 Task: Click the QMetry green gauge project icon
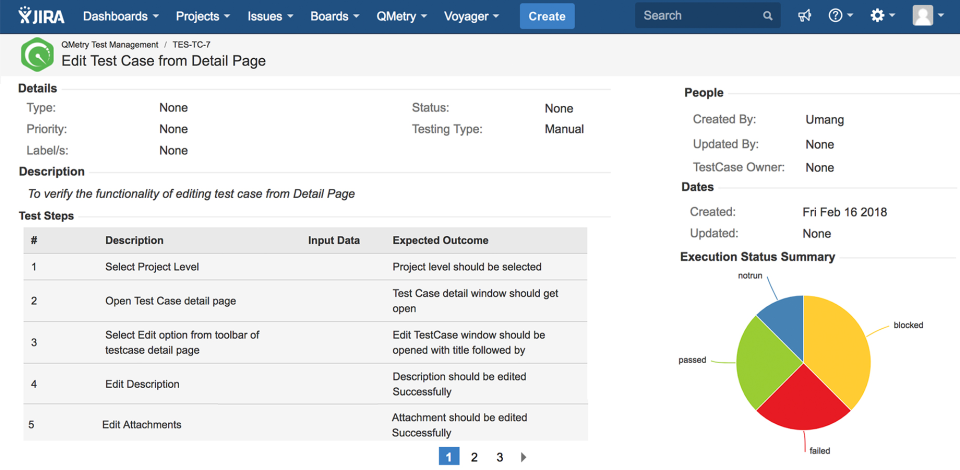click(37, 53)
